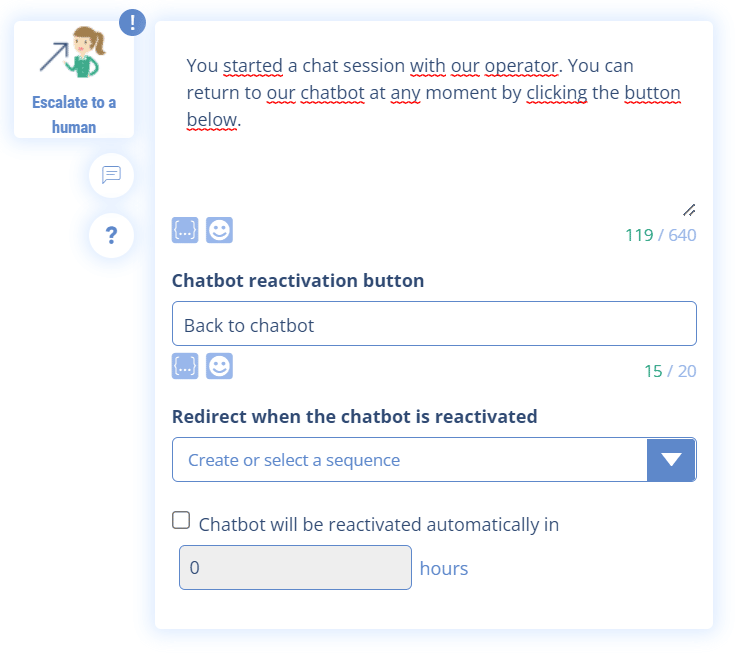Click the question mark help icon
This screenshot has height=655, width=745.
tap(111, 236)
